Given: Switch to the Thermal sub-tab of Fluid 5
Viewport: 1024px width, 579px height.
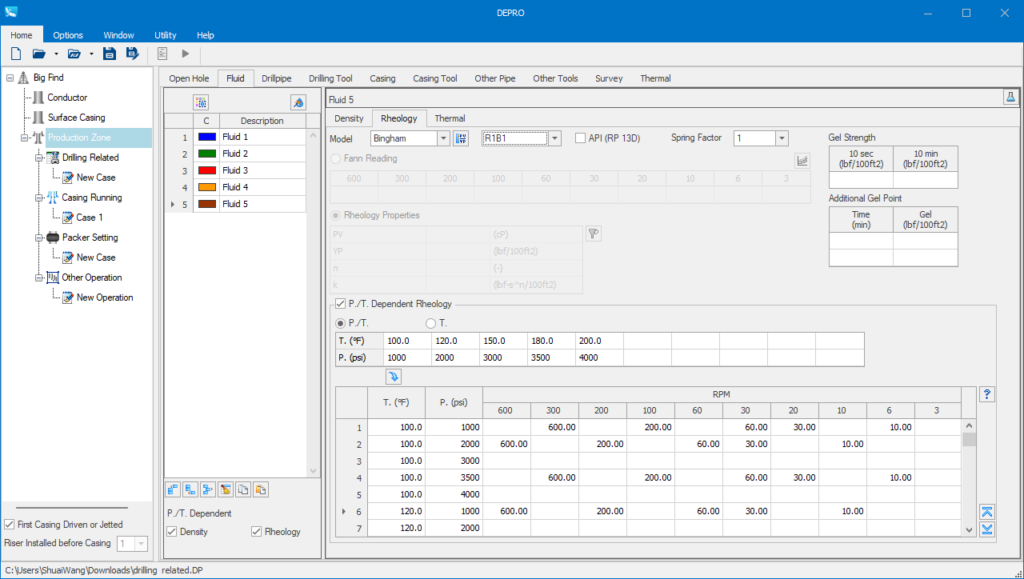Looking at the screenshot, I should click(x=450, y=118).
